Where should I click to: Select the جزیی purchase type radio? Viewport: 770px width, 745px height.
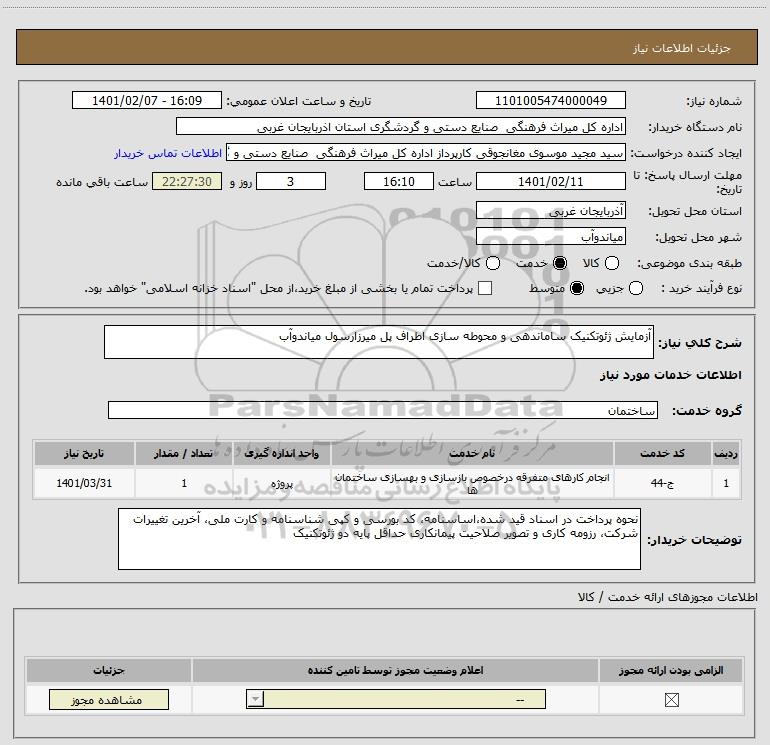coord(635,288)
